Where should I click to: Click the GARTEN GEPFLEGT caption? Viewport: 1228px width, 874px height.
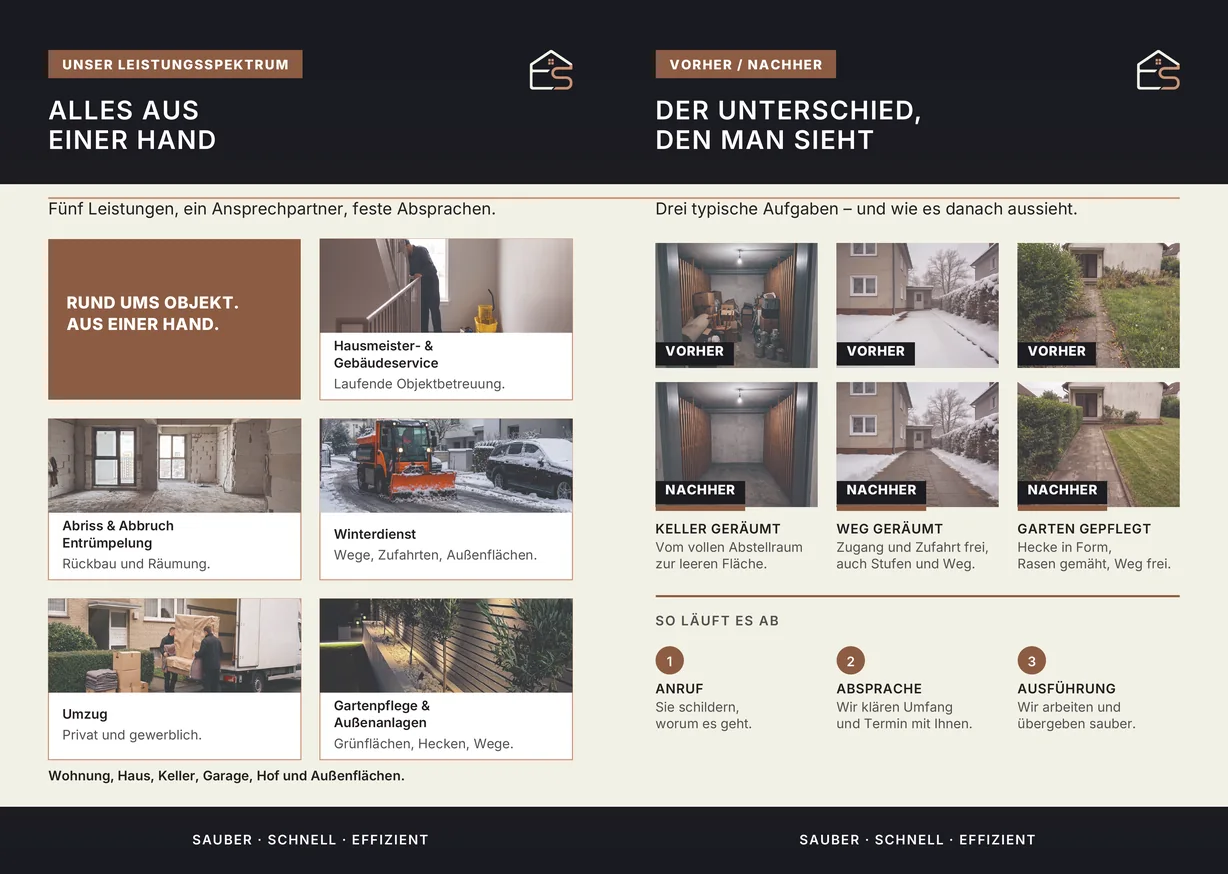pos(1084,529)
